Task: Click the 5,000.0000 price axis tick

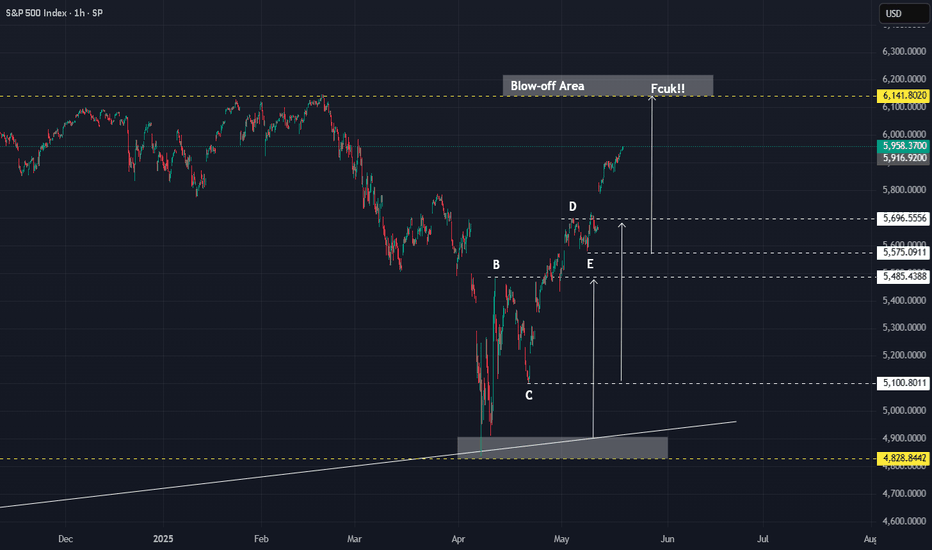Action: [x=904, y=410]
